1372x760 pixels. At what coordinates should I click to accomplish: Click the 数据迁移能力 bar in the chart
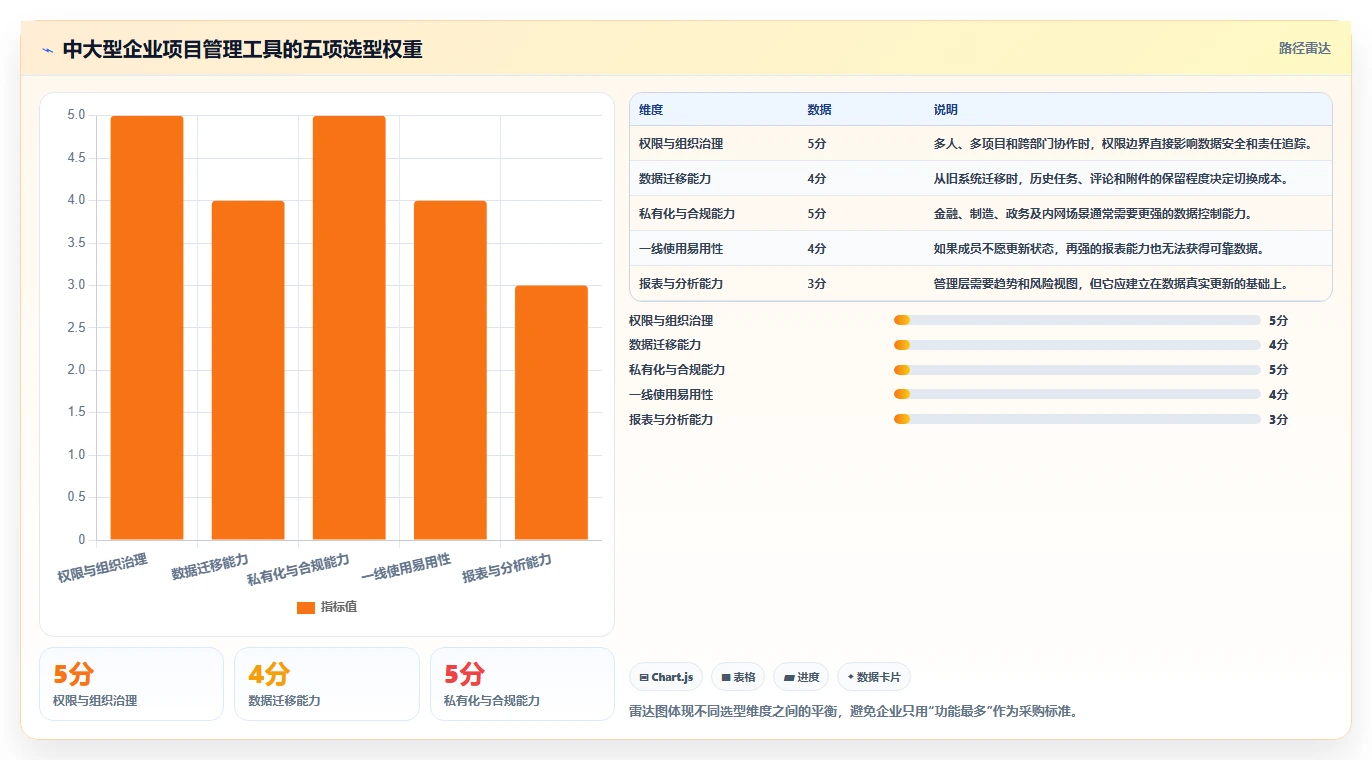(x=248, y=370)
